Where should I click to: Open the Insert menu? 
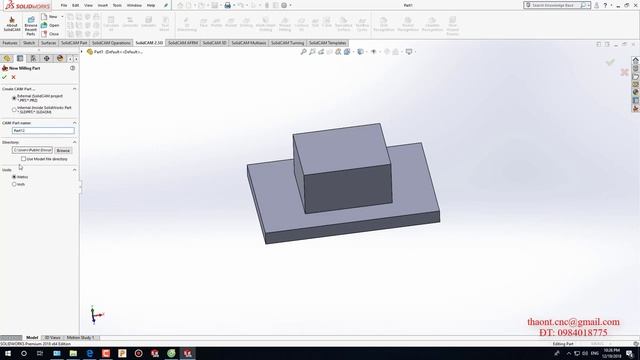pyautogui.click(x=102, y=5)
